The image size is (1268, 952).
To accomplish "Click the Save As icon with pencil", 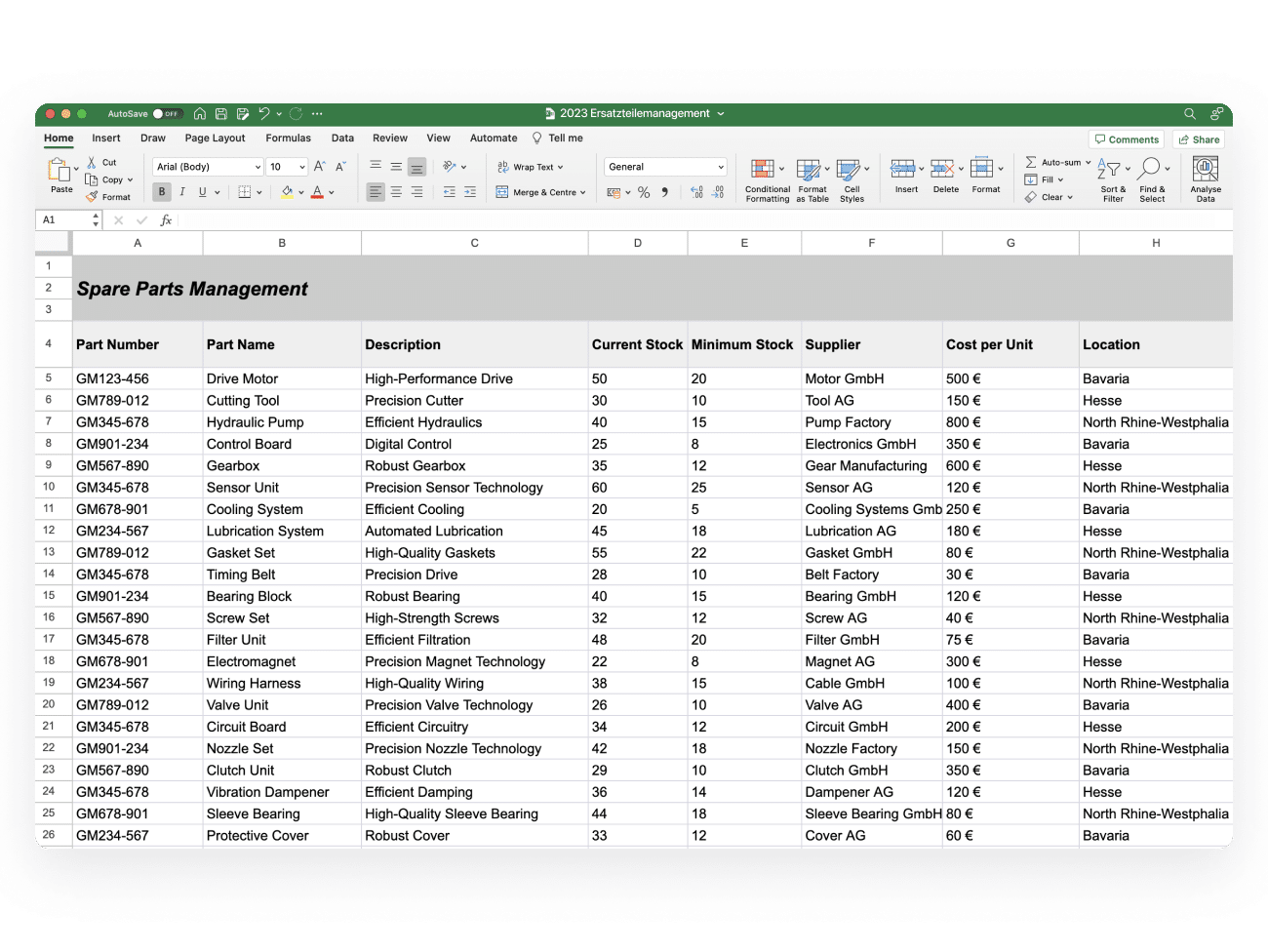I will 243,113.
